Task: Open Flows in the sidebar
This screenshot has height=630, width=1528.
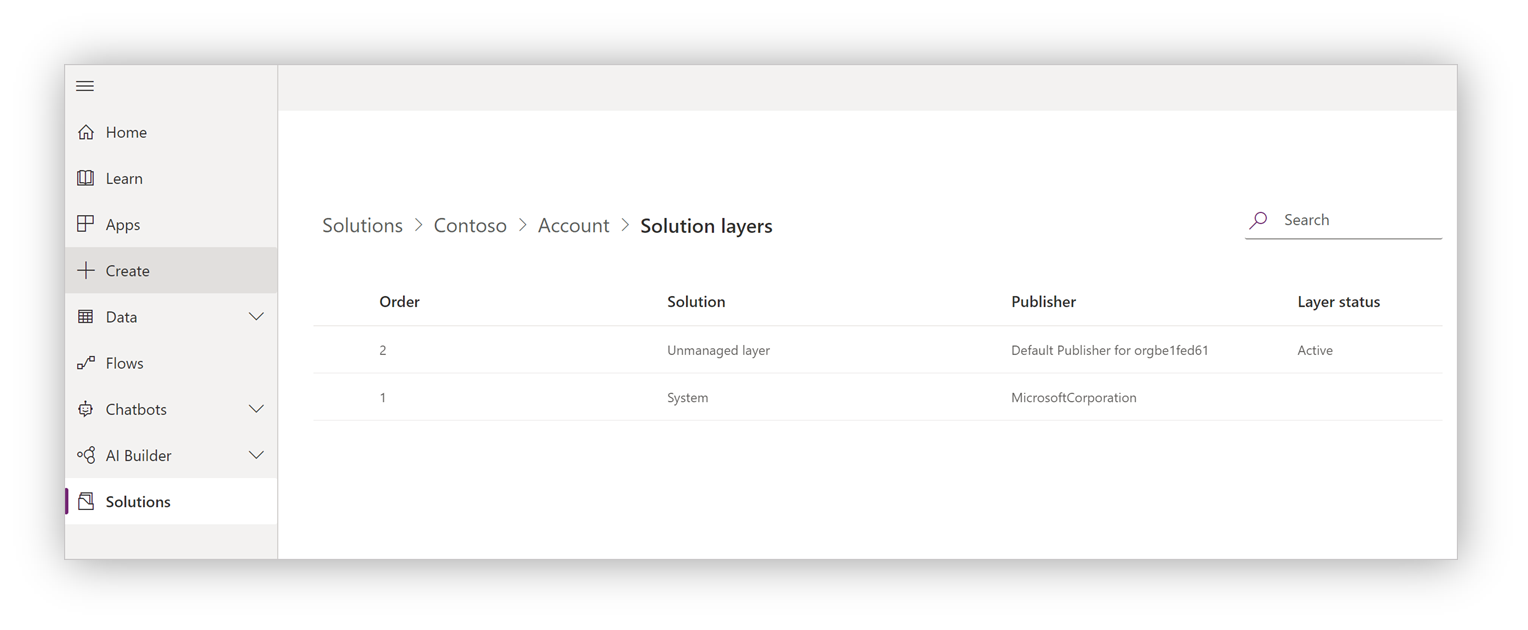Action: coord(171,363)
